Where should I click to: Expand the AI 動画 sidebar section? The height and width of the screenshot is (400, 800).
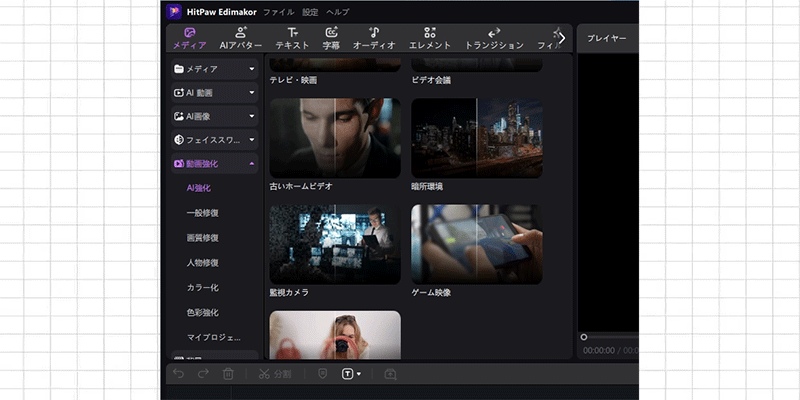click(214, 93)
